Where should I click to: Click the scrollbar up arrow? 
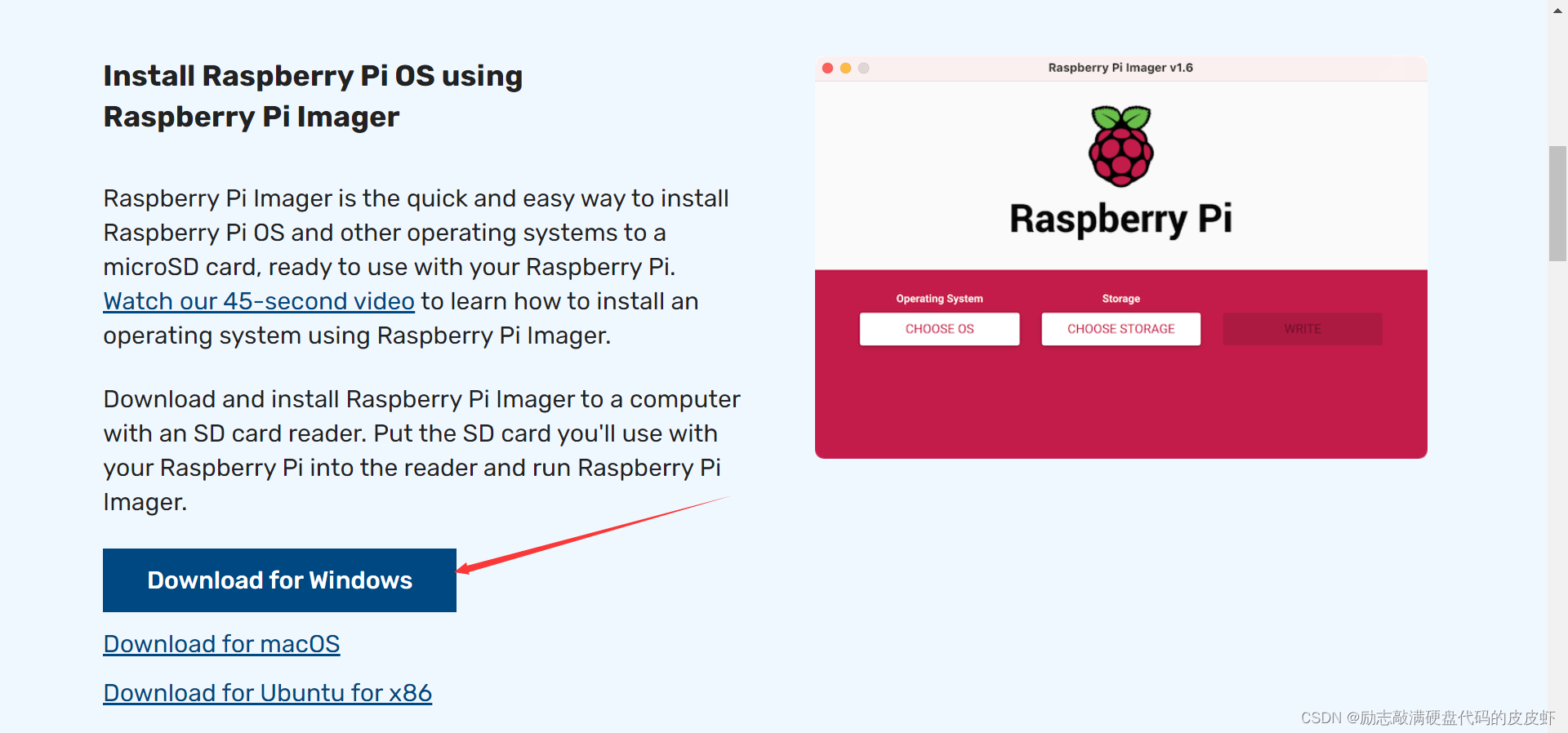(x=1557, y=11)
